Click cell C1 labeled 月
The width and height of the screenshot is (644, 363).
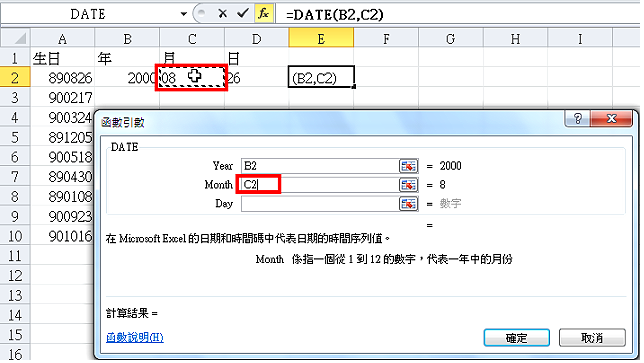click(192, 58)
